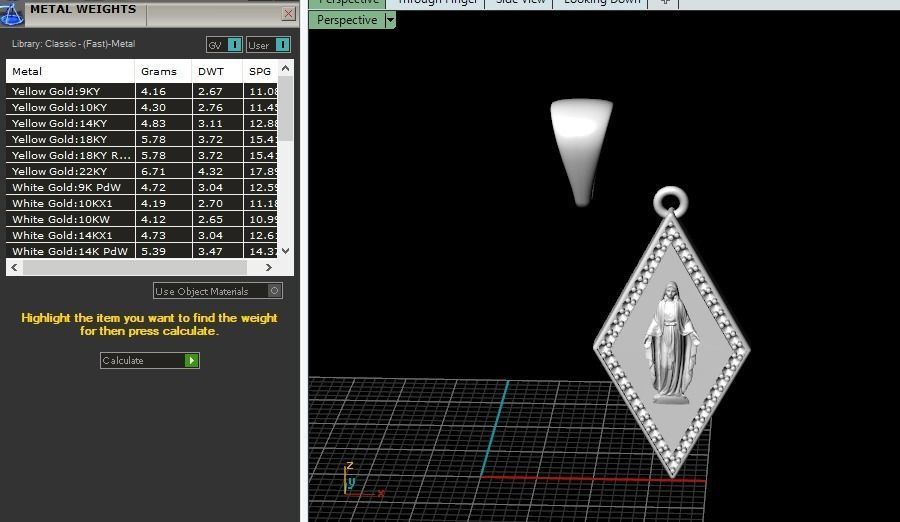Switch to the Side View tab
This screenshot has width=900, height=522.
tap(519, 3)
